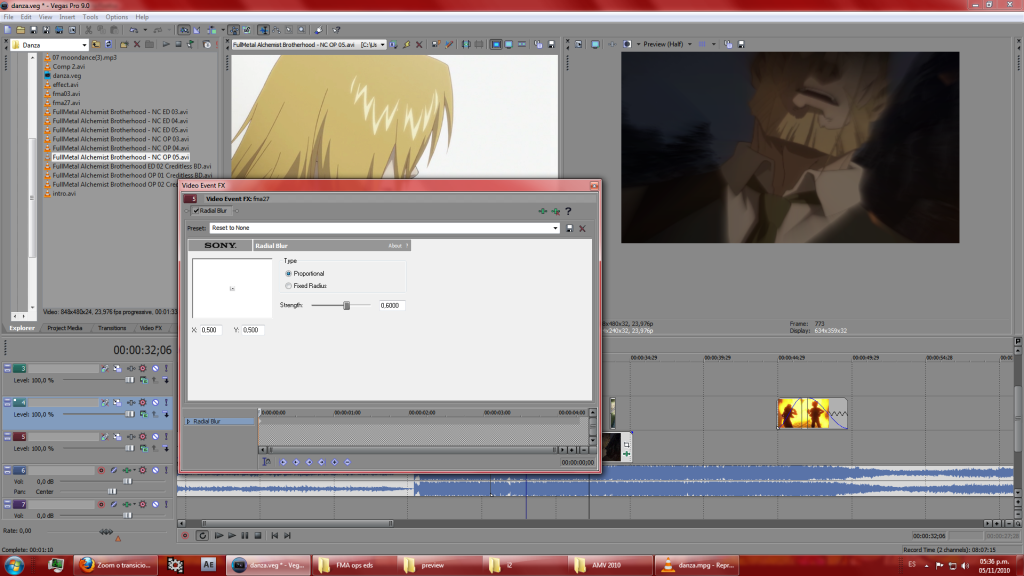This screenshot has height=576, width=1024.
Task: Click the Remove red X icon in Trimmer toolbar
Action: coord(419,44)
